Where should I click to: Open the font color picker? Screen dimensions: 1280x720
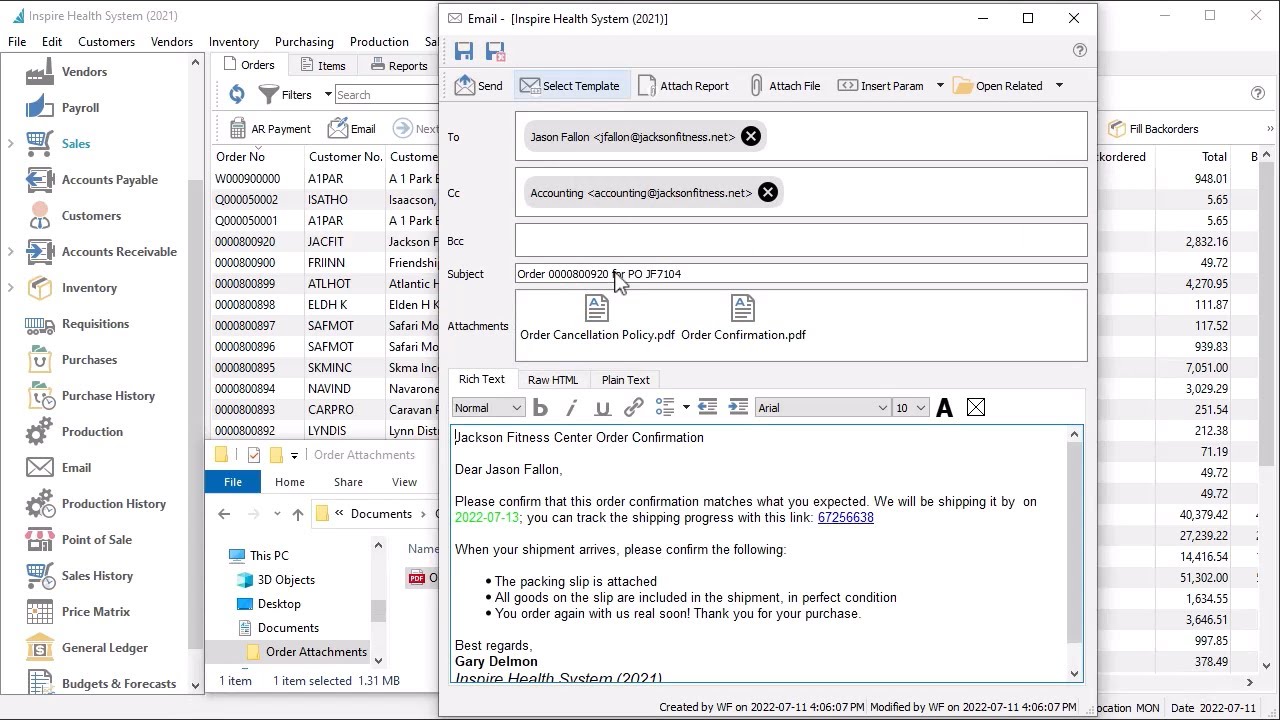944,408
